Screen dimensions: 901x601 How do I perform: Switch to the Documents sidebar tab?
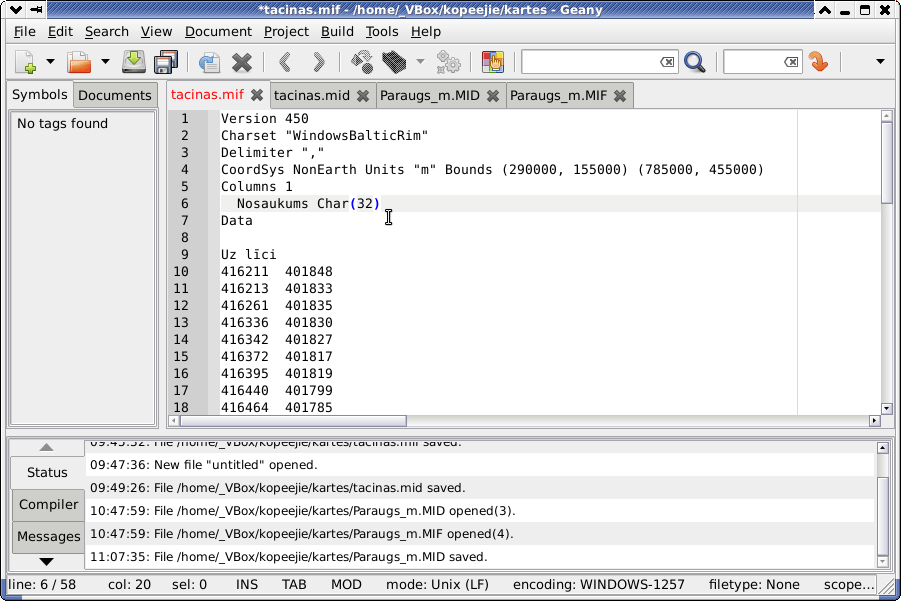[x=115, y=95]
